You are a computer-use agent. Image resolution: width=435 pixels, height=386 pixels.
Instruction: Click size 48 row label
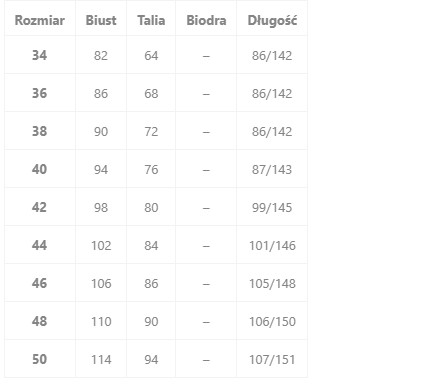39,321
